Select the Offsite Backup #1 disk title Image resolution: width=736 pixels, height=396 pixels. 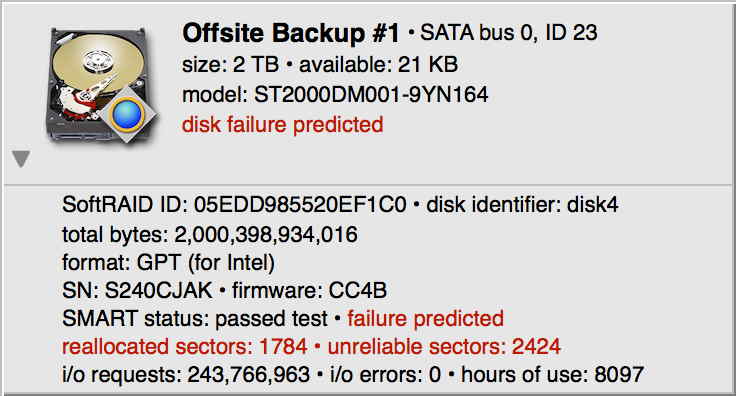tap(291, 33)
